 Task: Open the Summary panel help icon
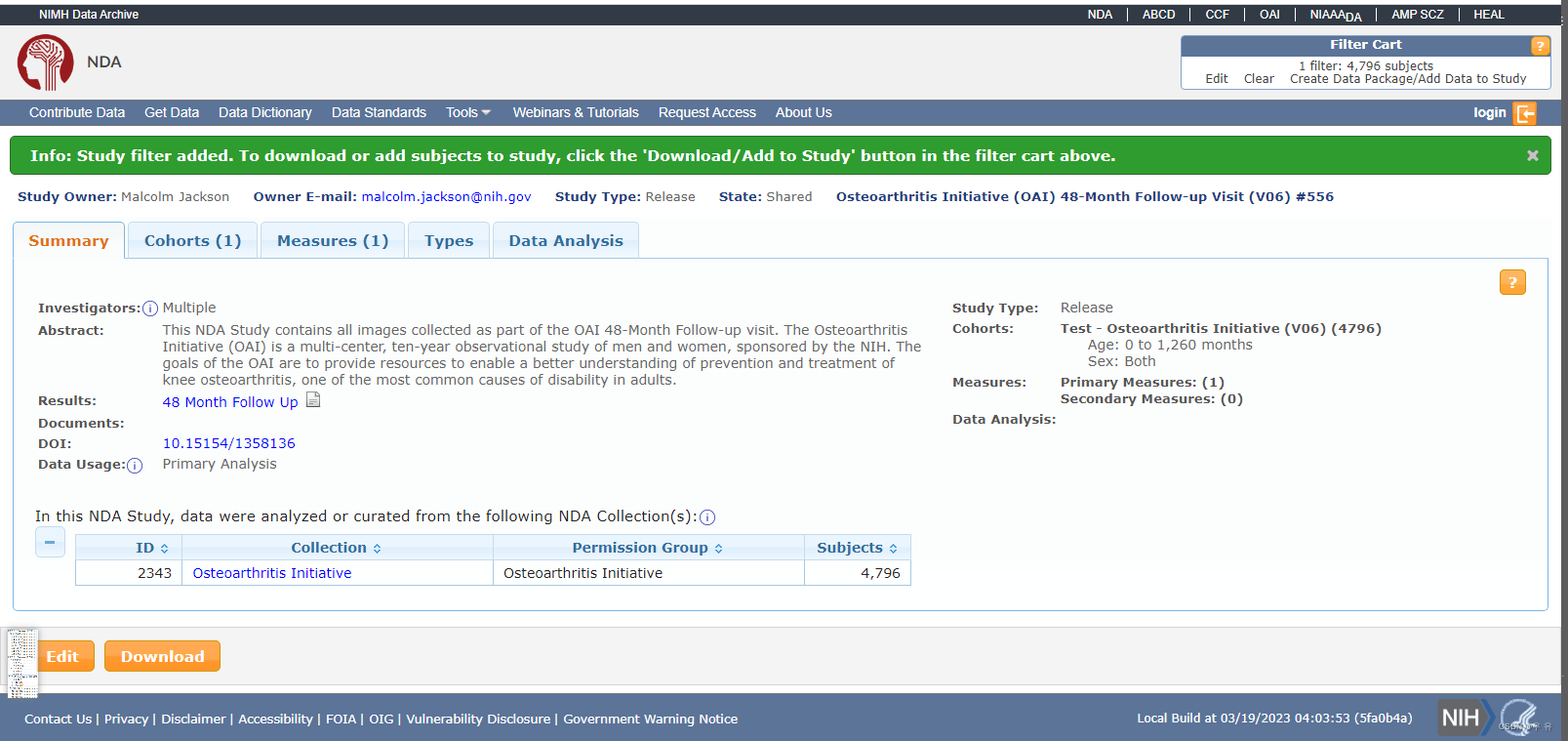click(x=1512, y=282)
